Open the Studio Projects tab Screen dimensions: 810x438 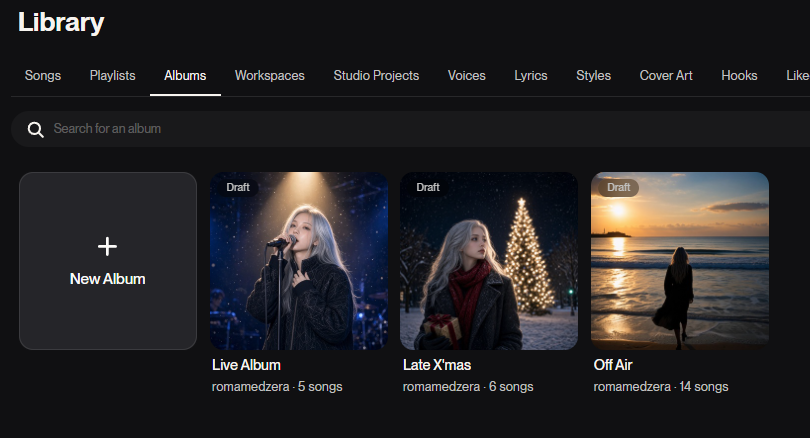(376, 75)
